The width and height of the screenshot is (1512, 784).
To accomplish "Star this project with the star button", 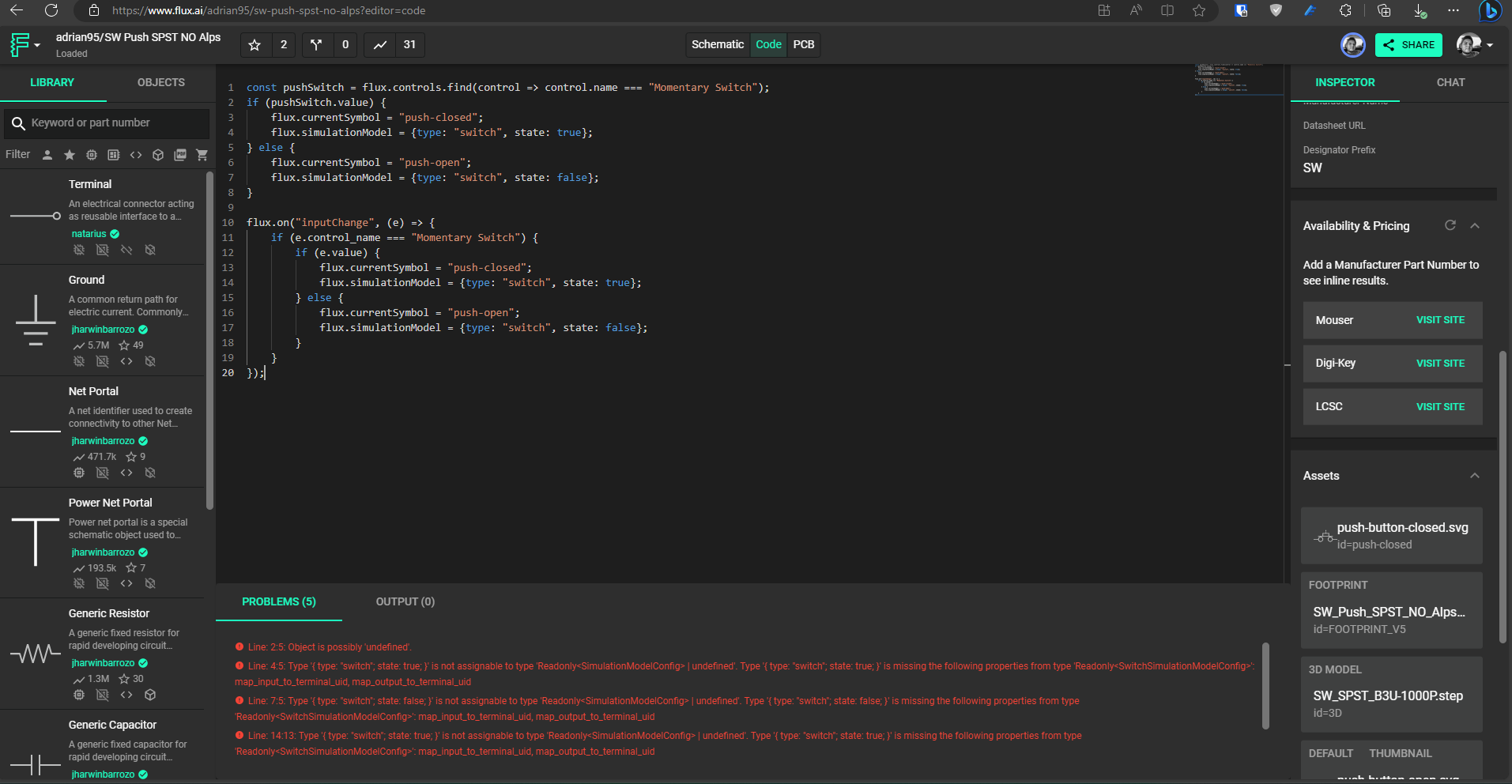I will click(x=255, y=45).
